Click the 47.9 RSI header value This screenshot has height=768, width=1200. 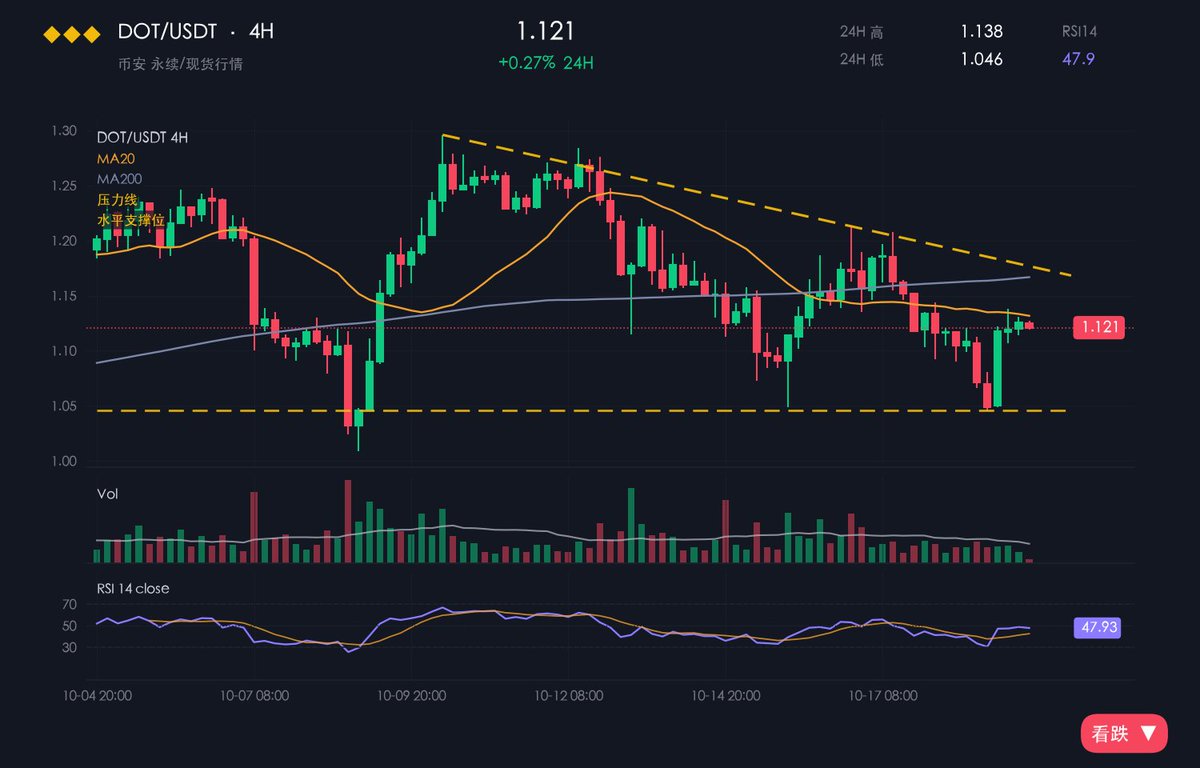coord(1078,59)
